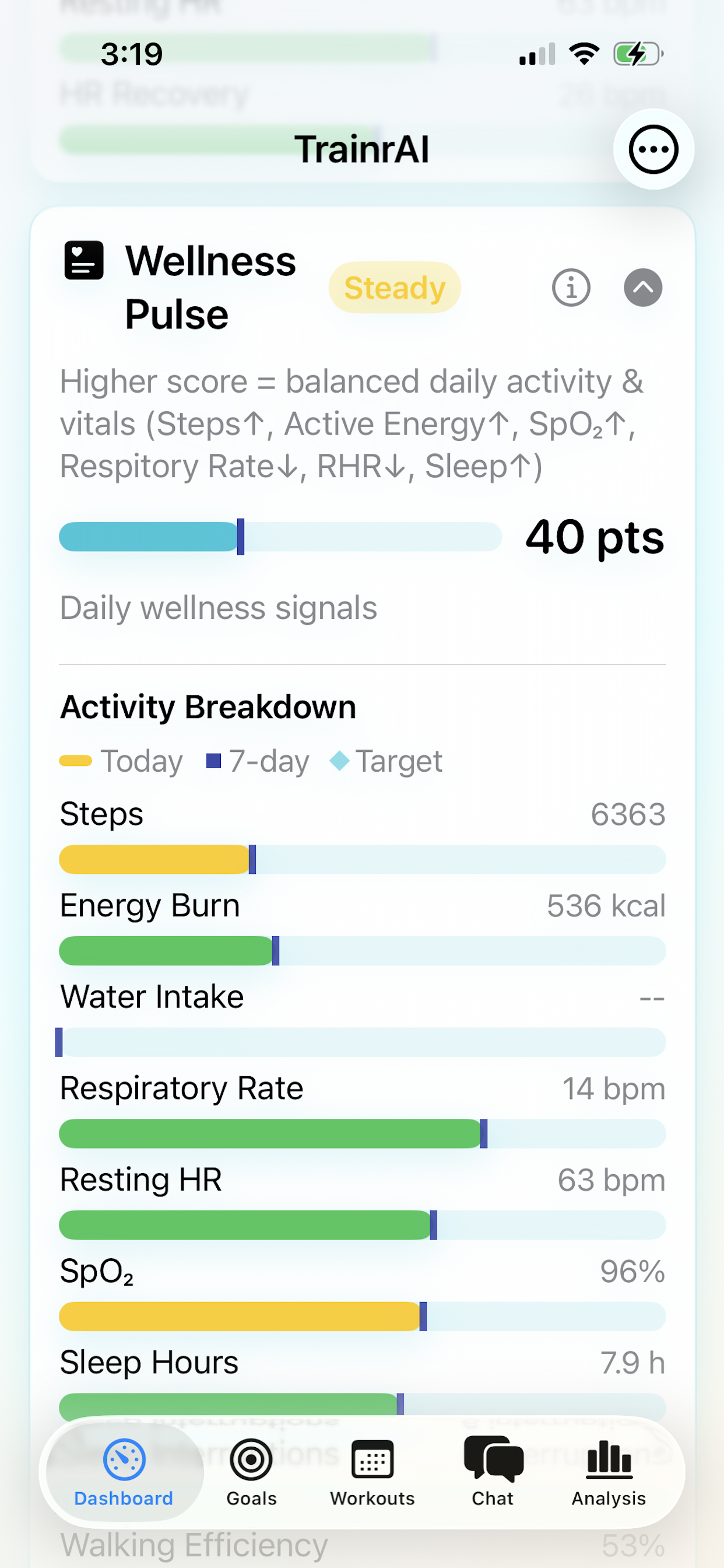This screenshot has width=724, height=1568.
Task: Select the Respiratory Rate bar
Action: click(x=362, y=1133)
